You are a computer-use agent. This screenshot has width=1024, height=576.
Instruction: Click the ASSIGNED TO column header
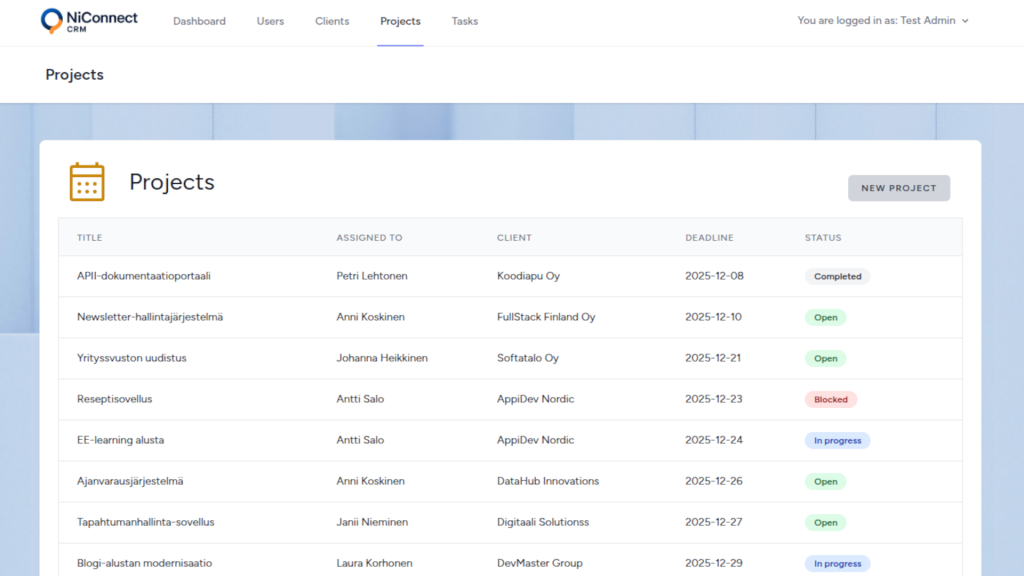[369, 238]
